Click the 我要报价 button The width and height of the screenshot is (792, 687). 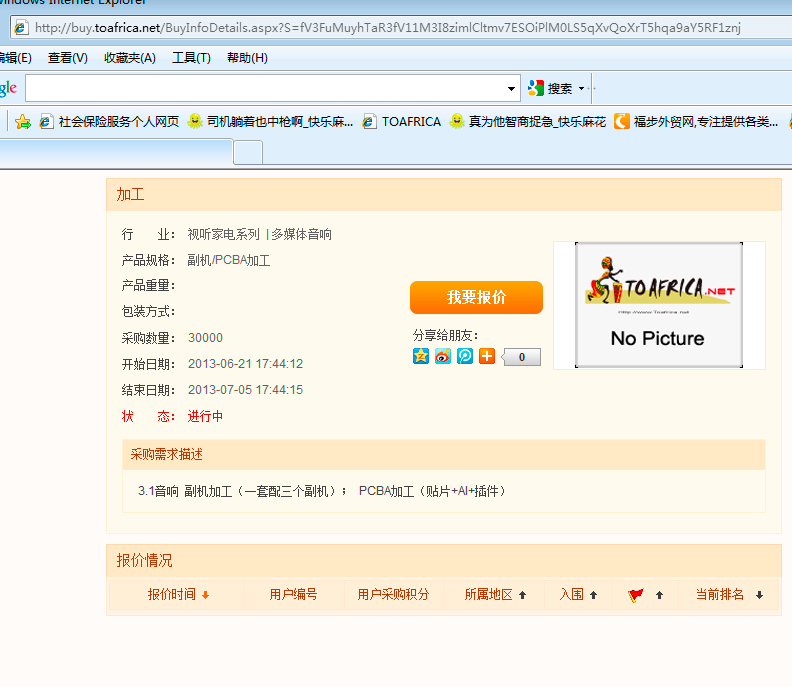(476, 297)
